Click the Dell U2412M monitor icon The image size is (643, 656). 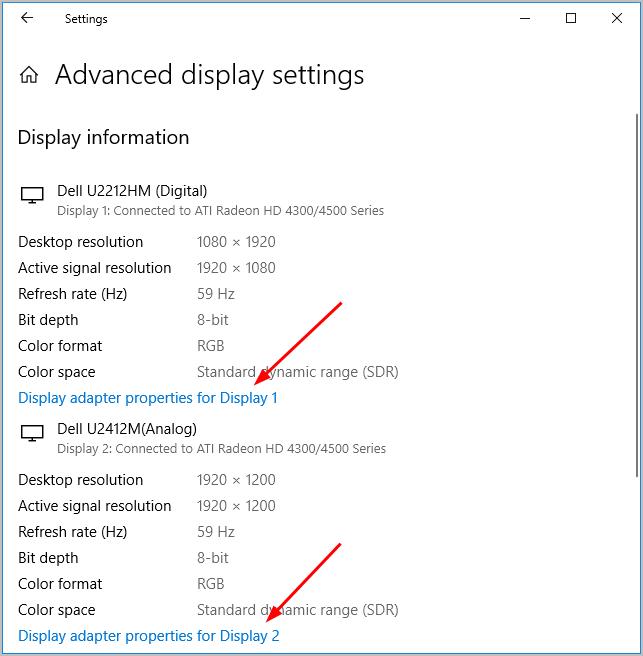click(32, 434)
